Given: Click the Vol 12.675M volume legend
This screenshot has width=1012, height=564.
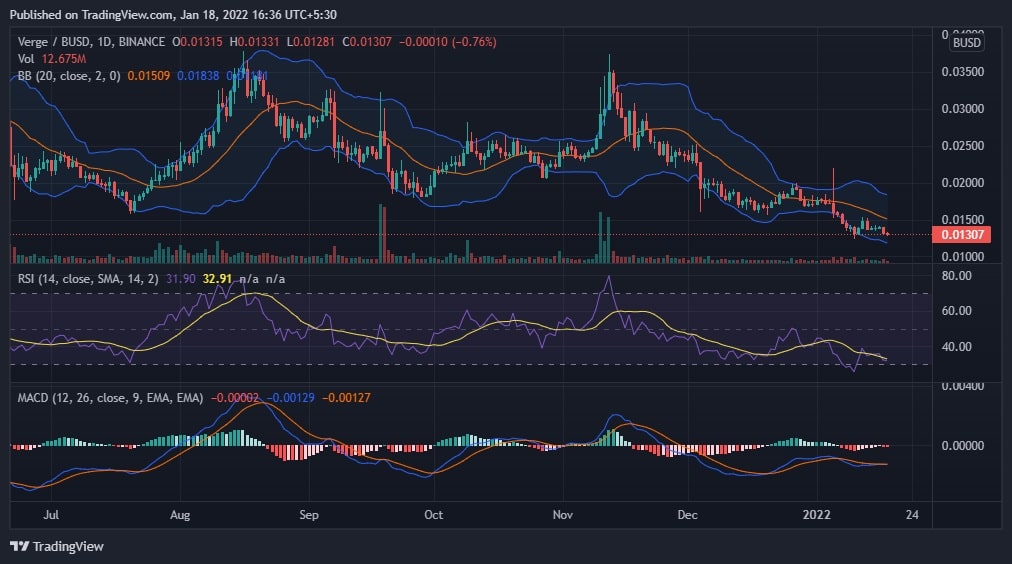Looking at the screenshot, I should (x=52, y=59).
